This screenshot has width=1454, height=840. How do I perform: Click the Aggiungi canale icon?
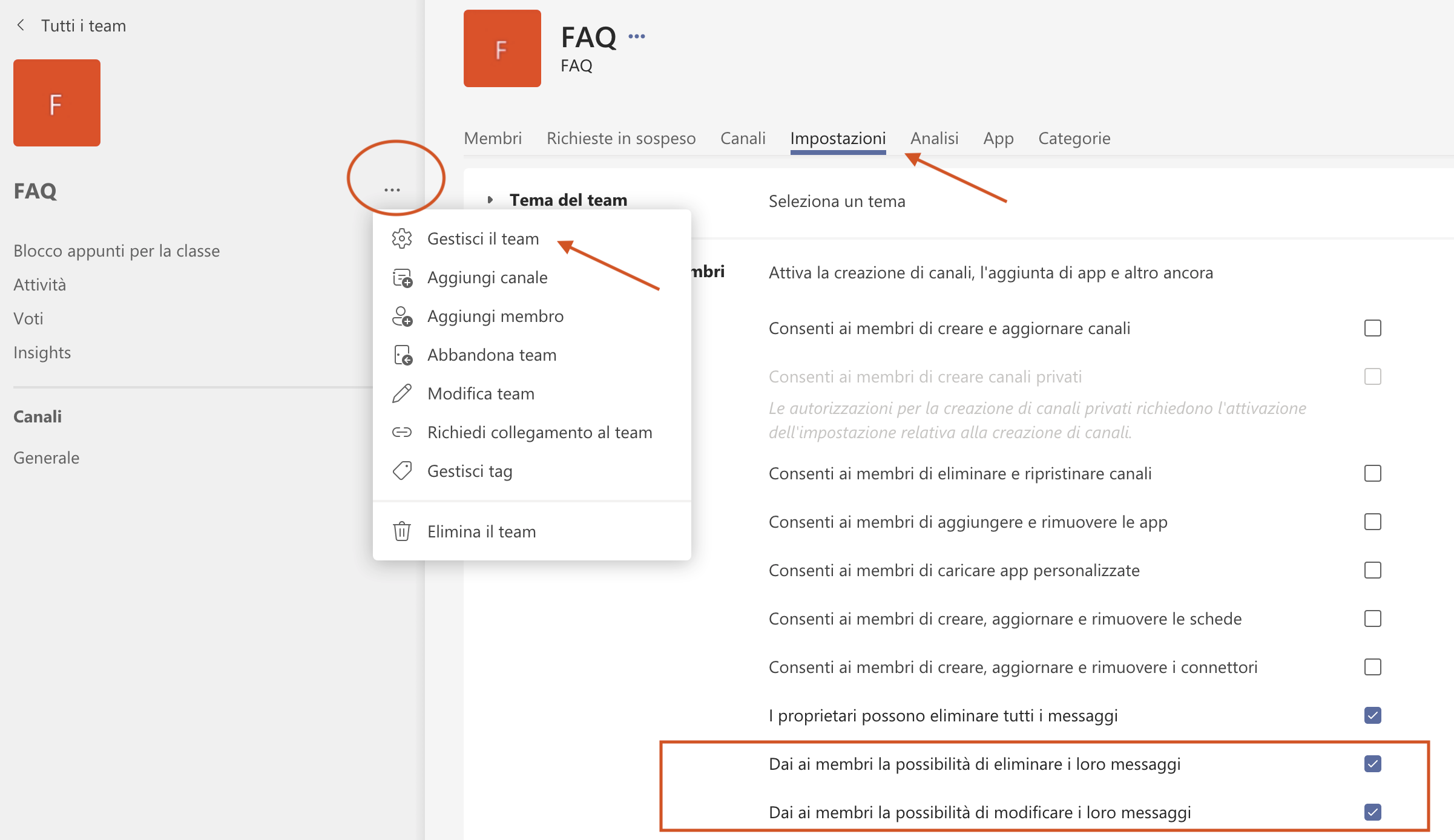tap(402, 278)
